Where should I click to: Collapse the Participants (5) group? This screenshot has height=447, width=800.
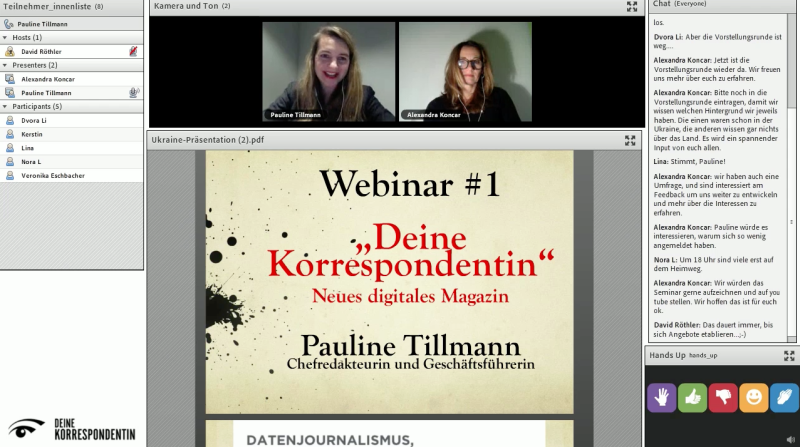click(5, 106)
